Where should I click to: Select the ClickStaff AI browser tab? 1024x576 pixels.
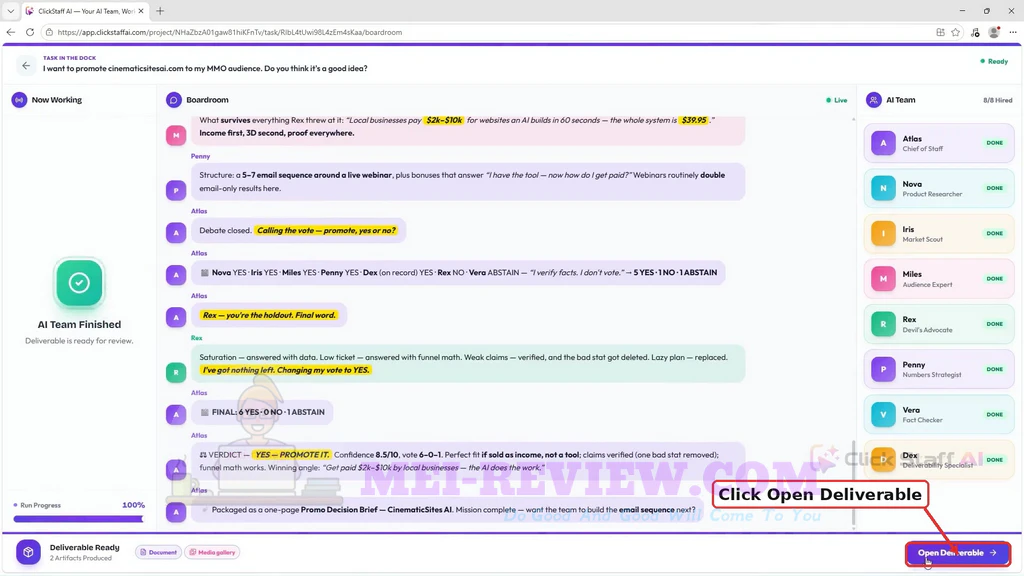(x=85, y=11)
